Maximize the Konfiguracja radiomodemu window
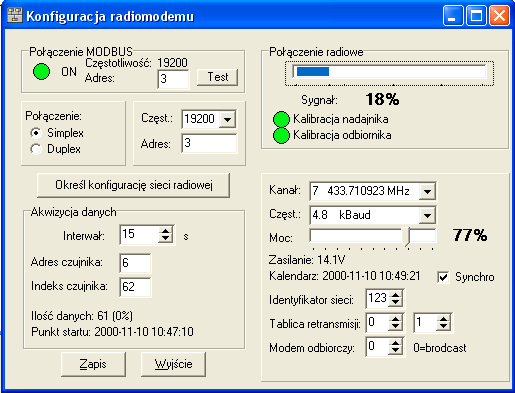515x393 pixels. 476,15
